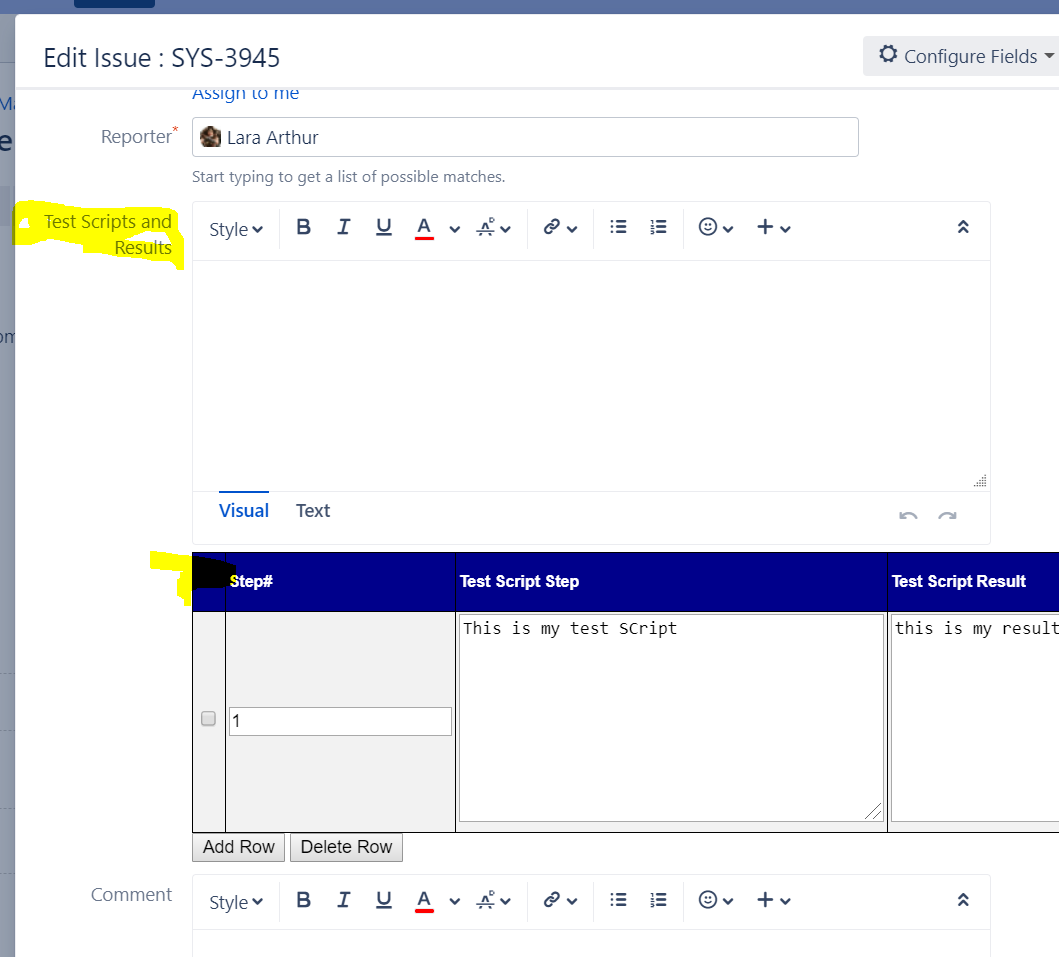
Task: Toggle Bold in Comment editor toolbar
Action: coord(304,900)
